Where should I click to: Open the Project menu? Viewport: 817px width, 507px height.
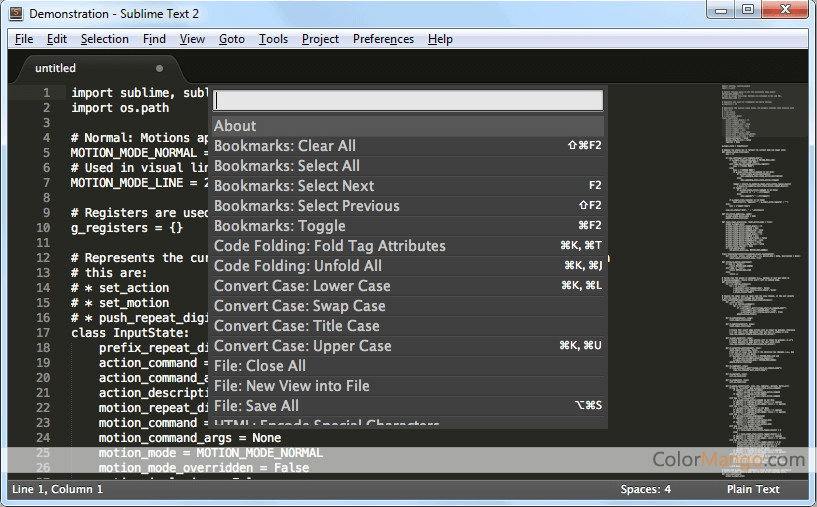click(320, 39)
